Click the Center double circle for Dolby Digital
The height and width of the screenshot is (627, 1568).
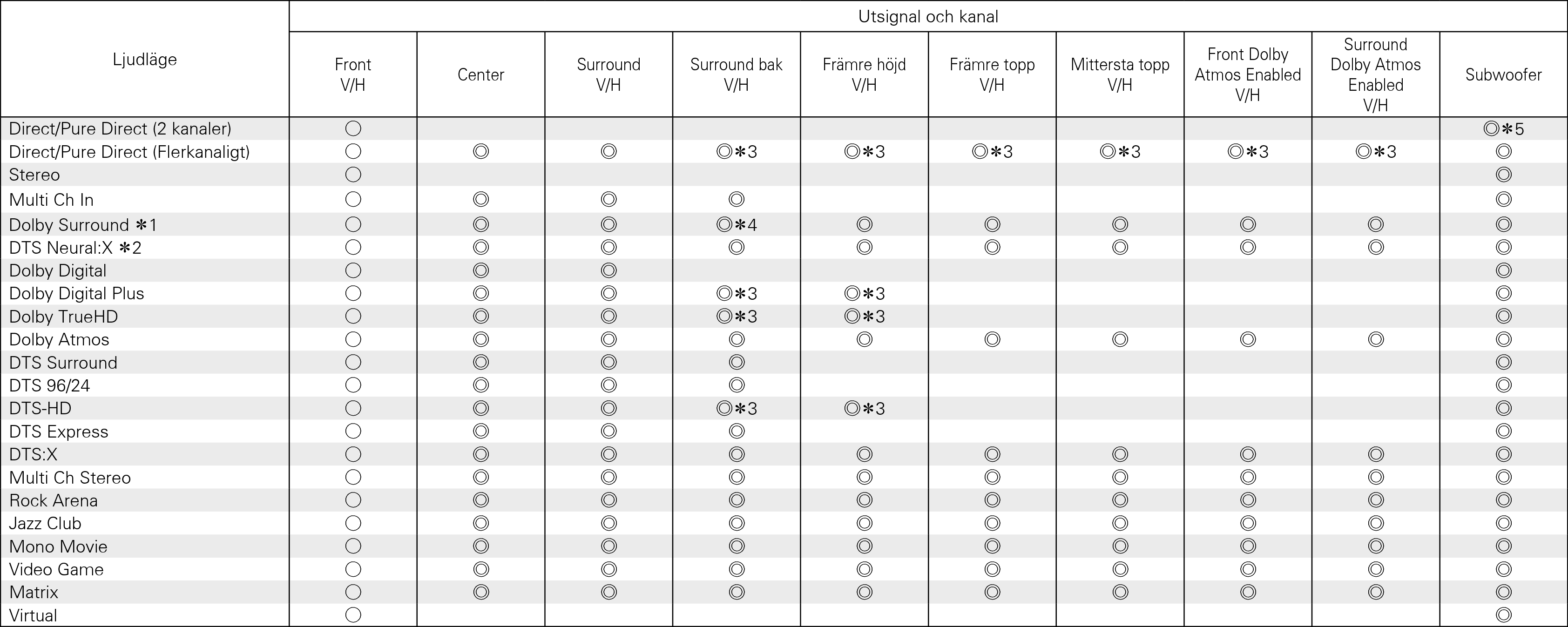pos(481,270)
